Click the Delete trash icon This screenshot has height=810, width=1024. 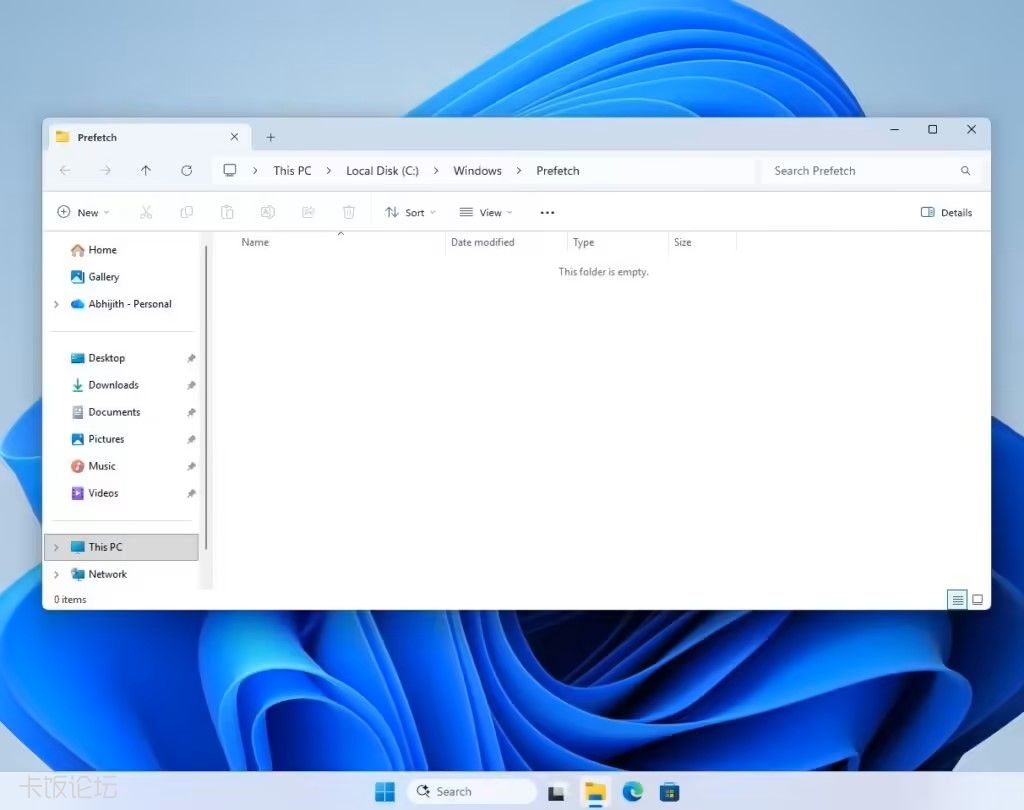tap(349, 212)
